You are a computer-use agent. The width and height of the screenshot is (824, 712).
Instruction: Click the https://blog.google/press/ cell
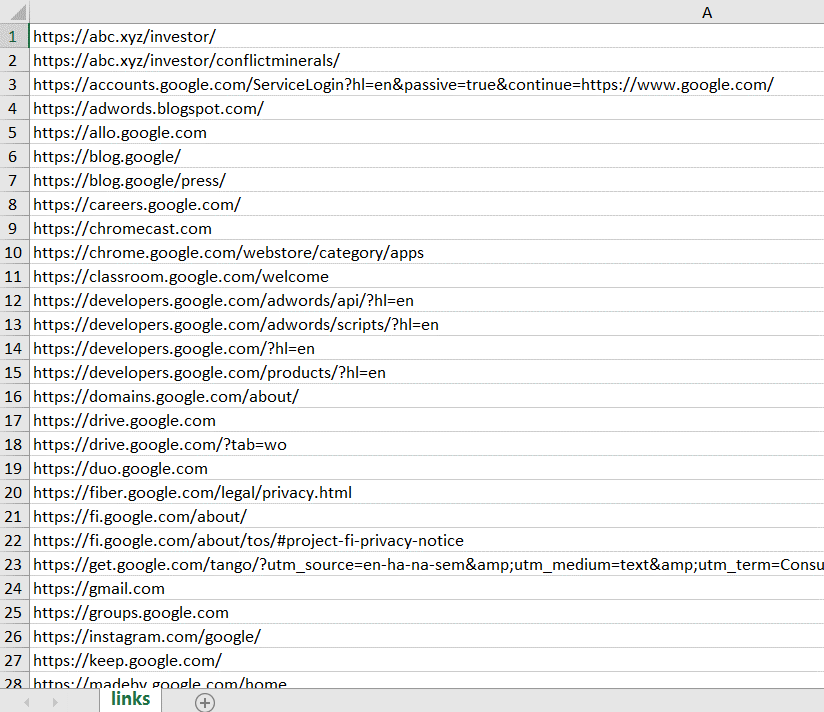point(427,180)
